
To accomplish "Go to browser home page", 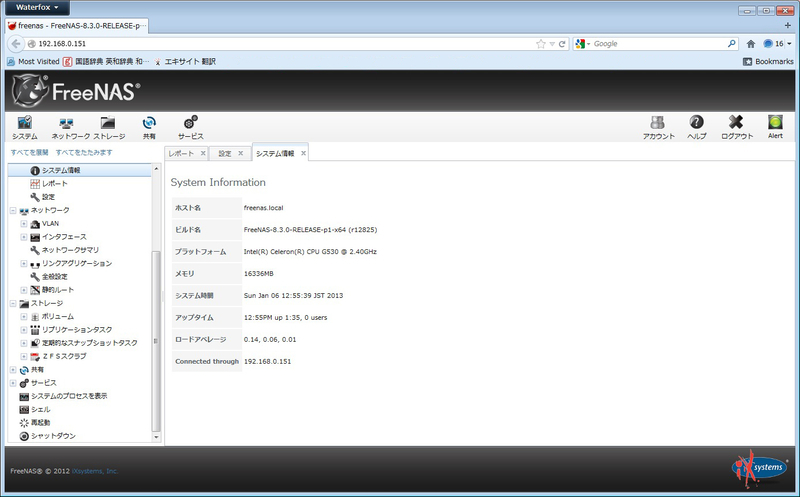I will 751,44.
